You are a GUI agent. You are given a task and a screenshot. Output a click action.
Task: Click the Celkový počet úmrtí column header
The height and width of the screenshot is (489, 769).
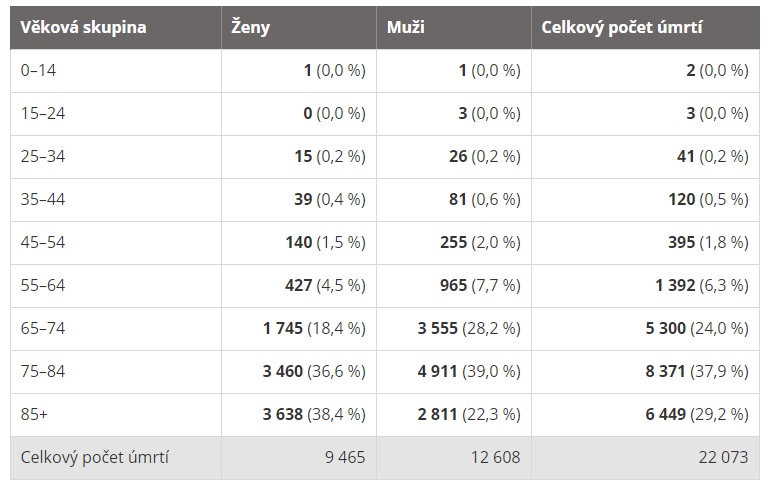(645, 27)
